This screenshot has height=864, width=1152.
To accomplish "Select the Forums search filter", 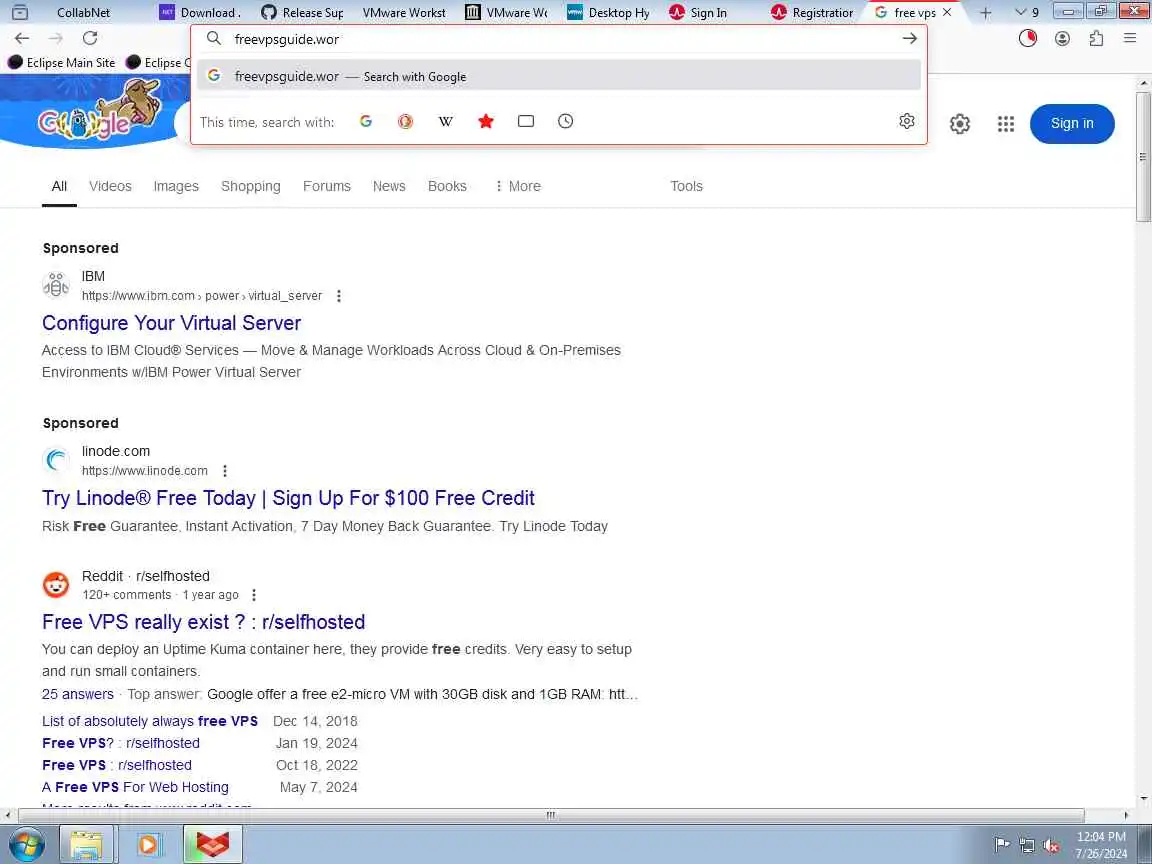I will click(x=327, y=187).
